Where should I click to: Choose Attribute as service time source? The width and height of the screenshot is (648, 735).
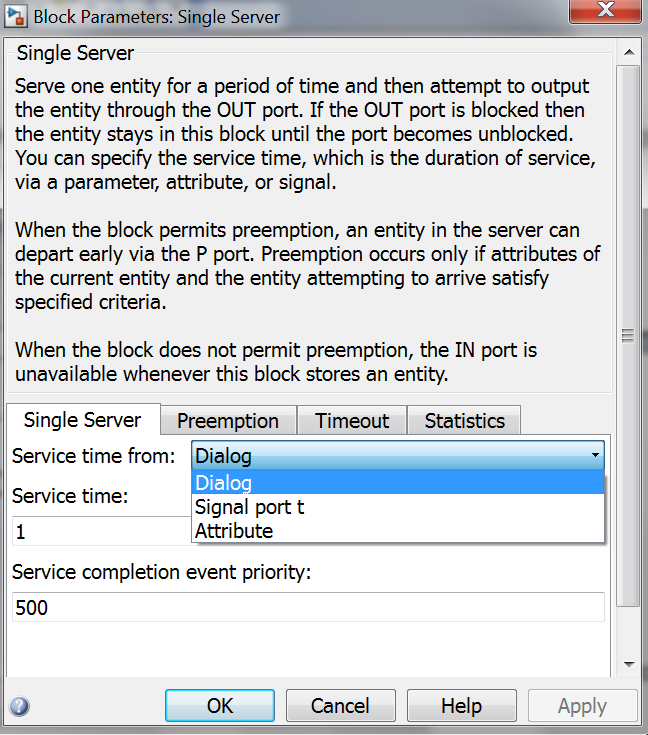point(398,531)
